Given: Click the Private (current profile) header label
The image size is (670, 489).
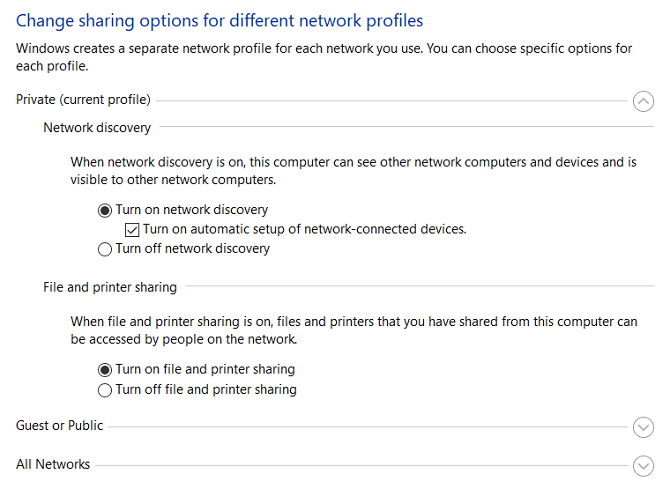Looking at the screenshot, I should (83, 99).
